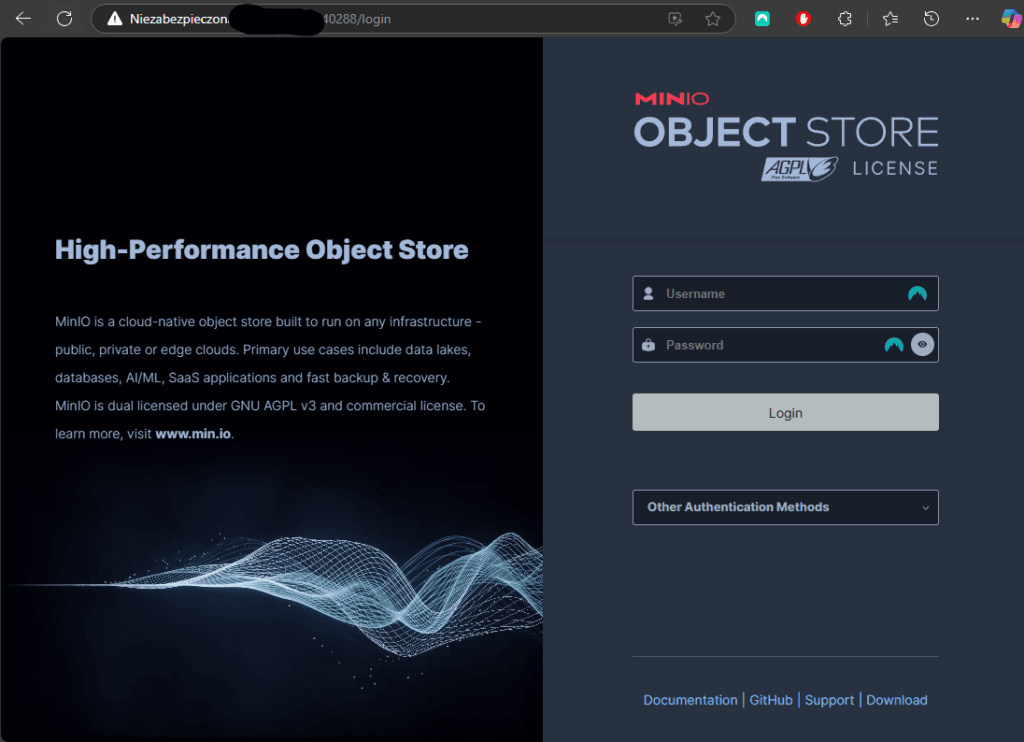
Task: Open the browser History icon
Action: [x=931, y=19]
